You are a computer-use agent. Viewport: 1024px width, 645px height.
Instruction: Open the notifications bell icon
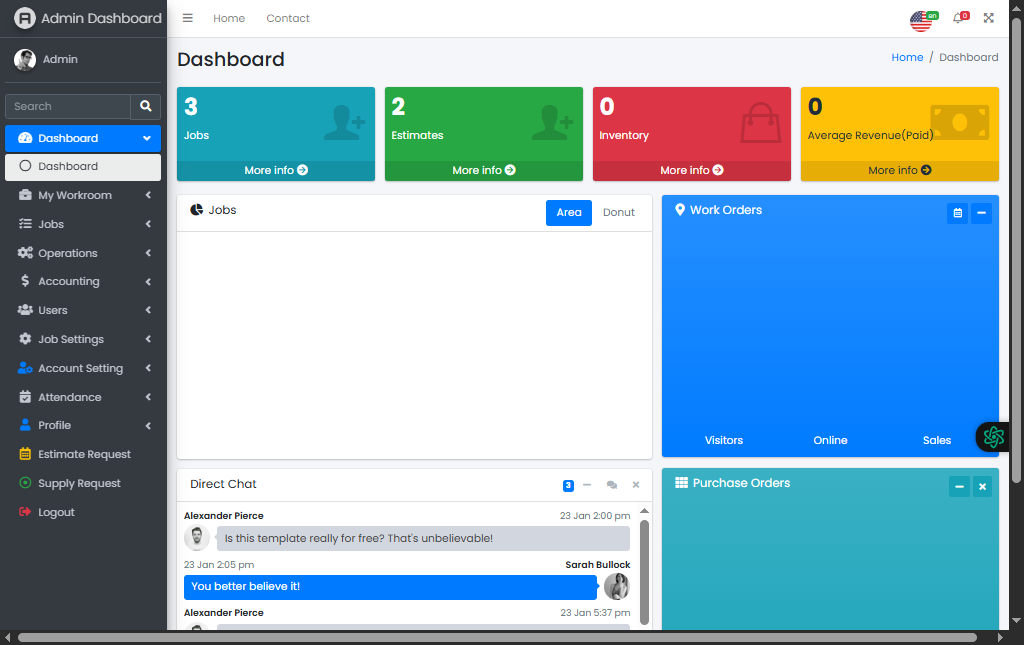click(958, 18)
